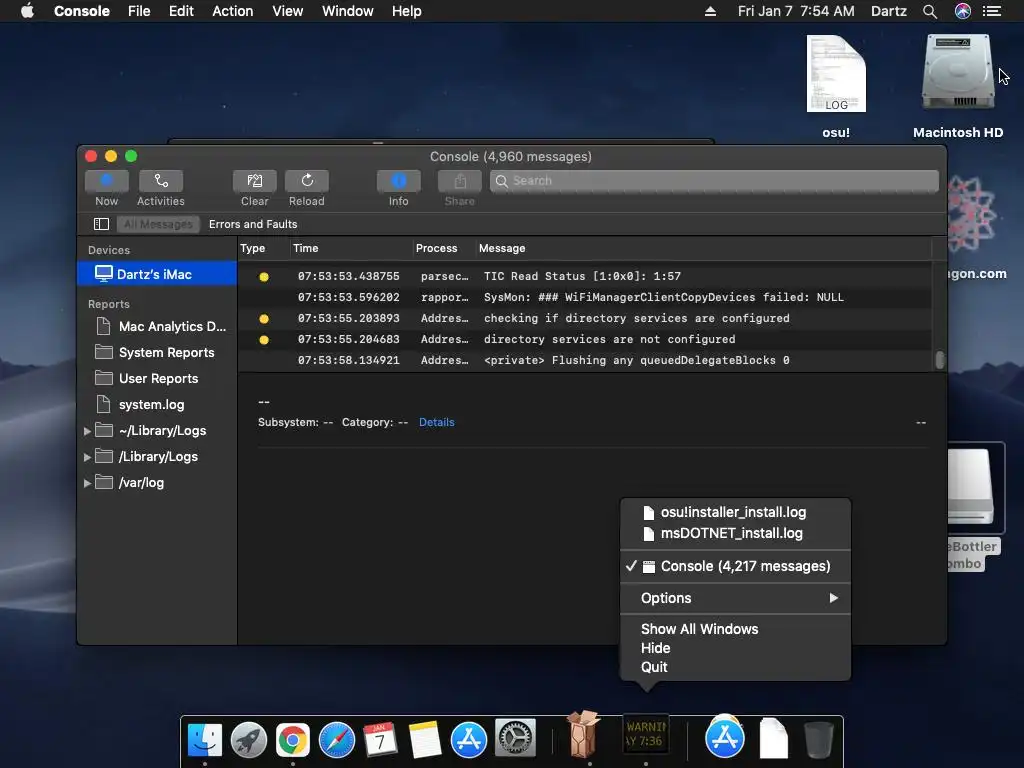This screenshot has width=1024, height=768.
Task: Open the Edit menu
Action: [x=181, y=11]
